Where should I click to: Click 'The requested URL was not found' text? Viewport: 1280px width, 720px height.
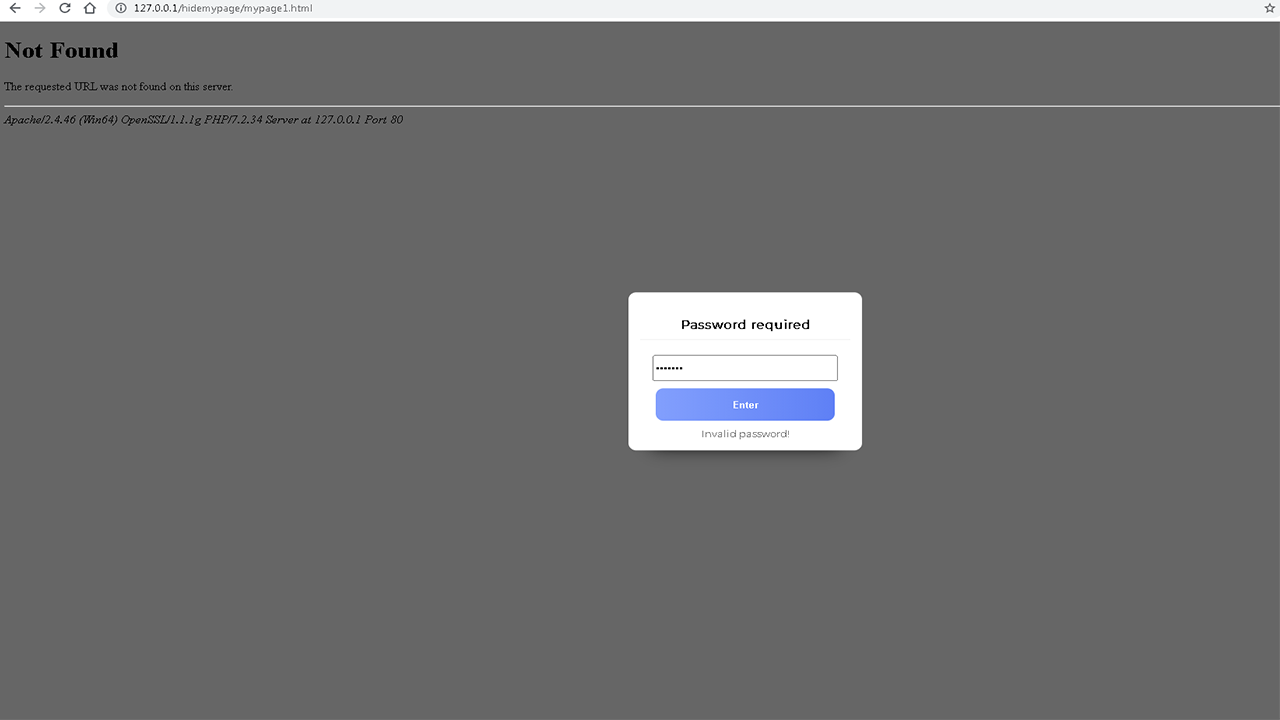click(119, 87)
